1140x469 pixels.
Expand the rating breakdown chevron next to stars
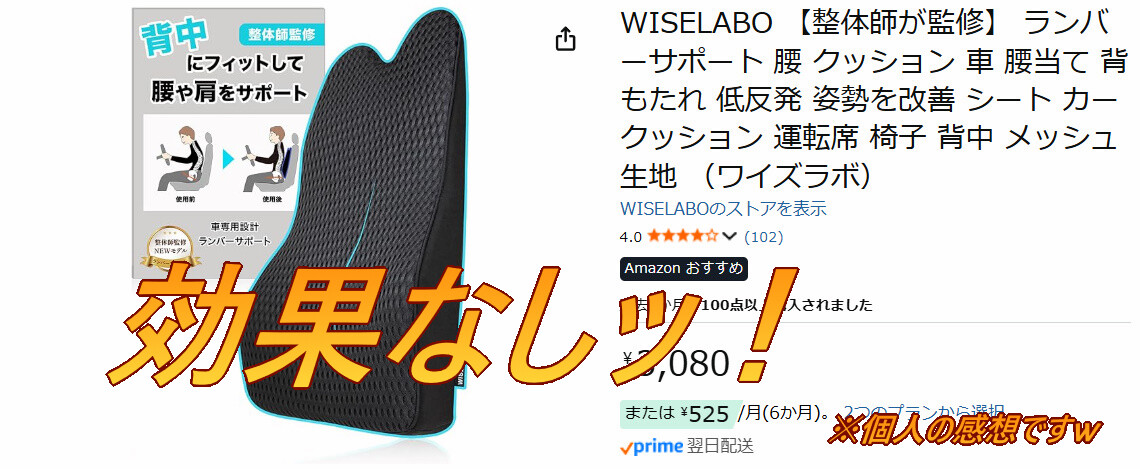tap(730, 236)
